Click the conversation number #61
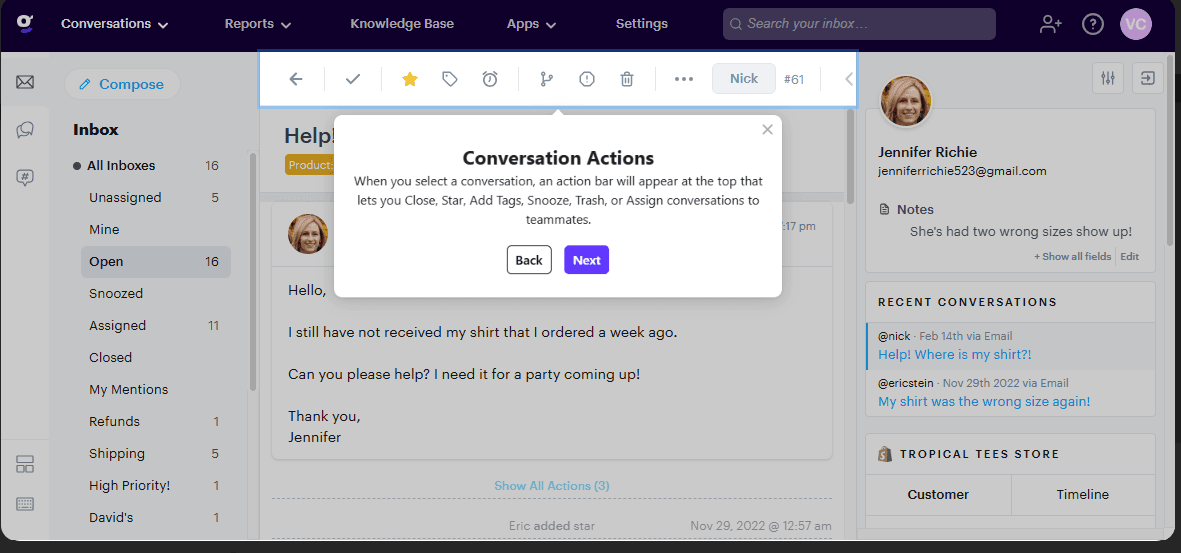 click(795, 78)
